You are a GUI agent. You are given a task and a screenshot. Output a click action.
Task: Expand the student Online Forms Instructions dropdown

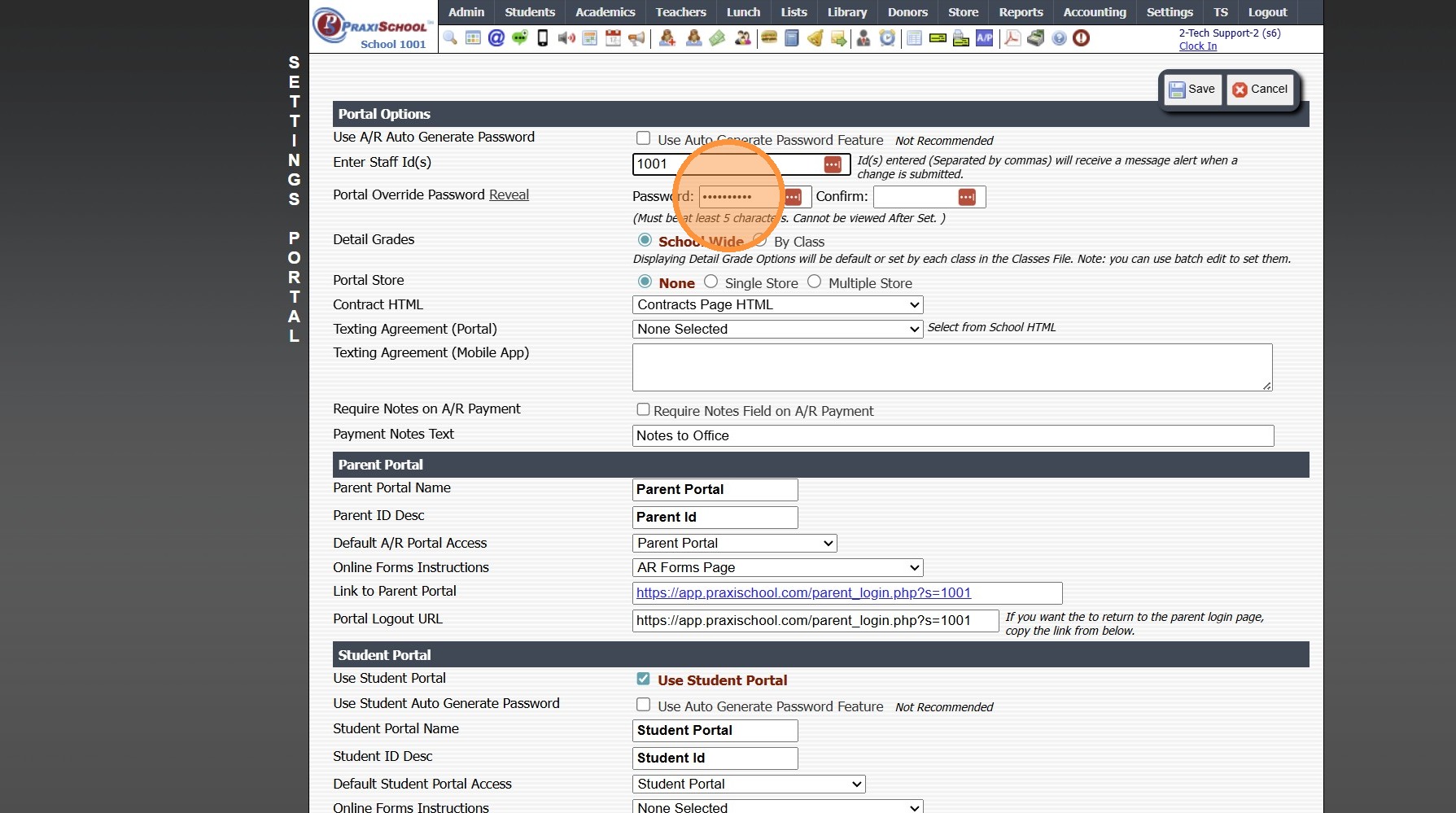click(x=777, y=807)
